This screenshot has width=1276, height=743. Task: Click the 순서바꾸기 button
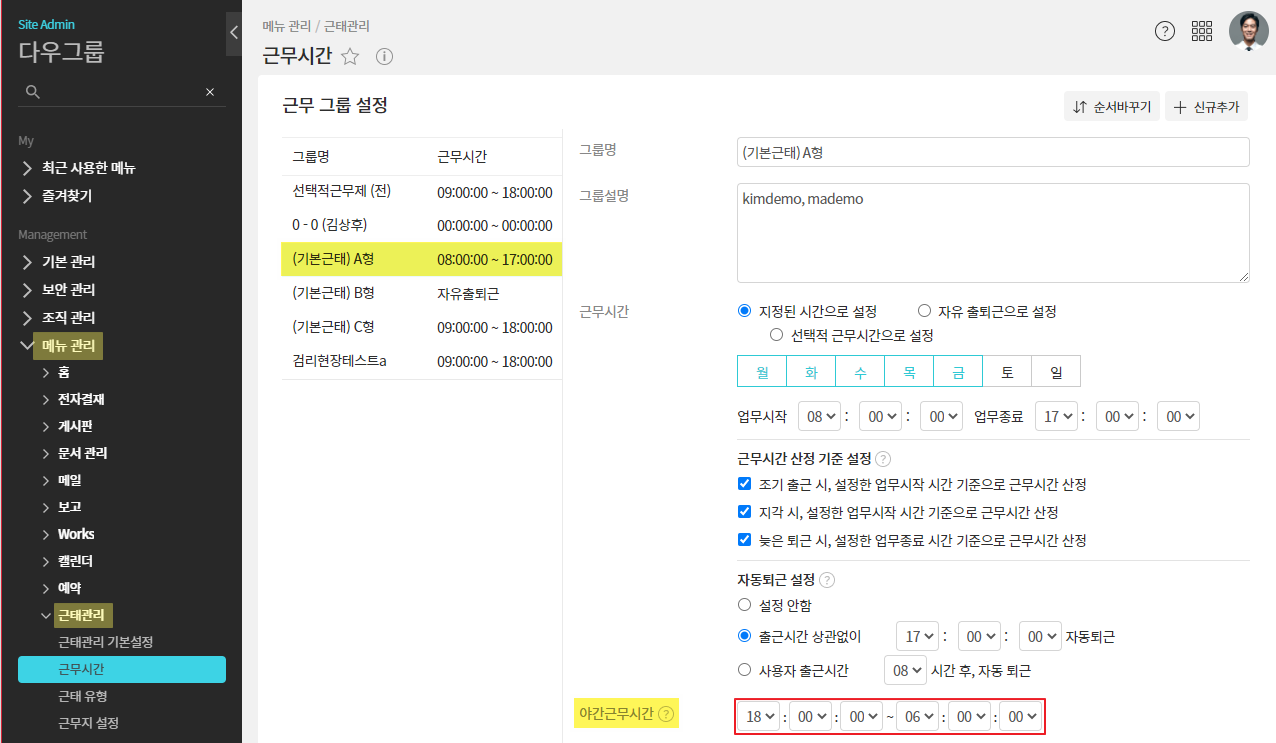1112,107
